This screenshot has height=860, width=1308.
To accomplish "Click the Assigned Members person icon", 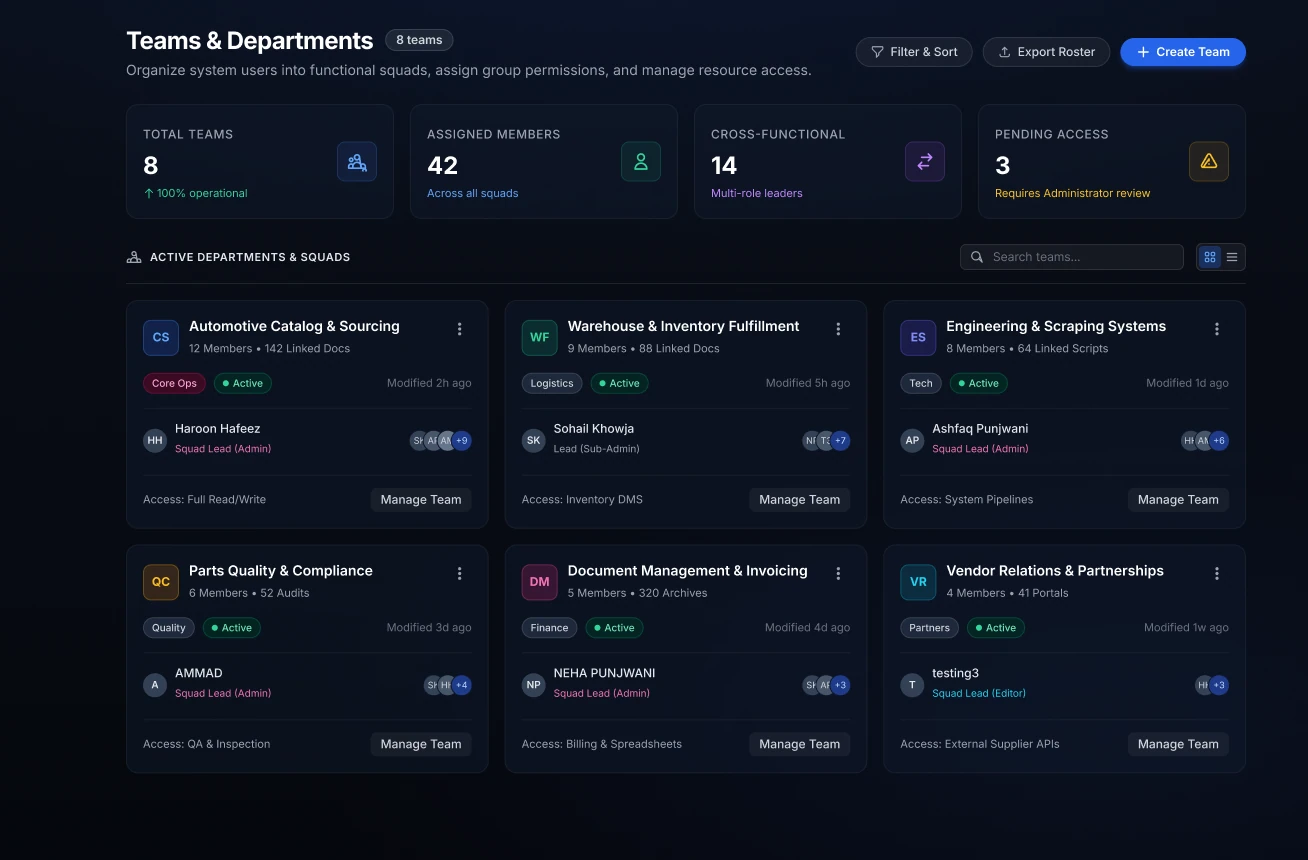I will [641, 162].
